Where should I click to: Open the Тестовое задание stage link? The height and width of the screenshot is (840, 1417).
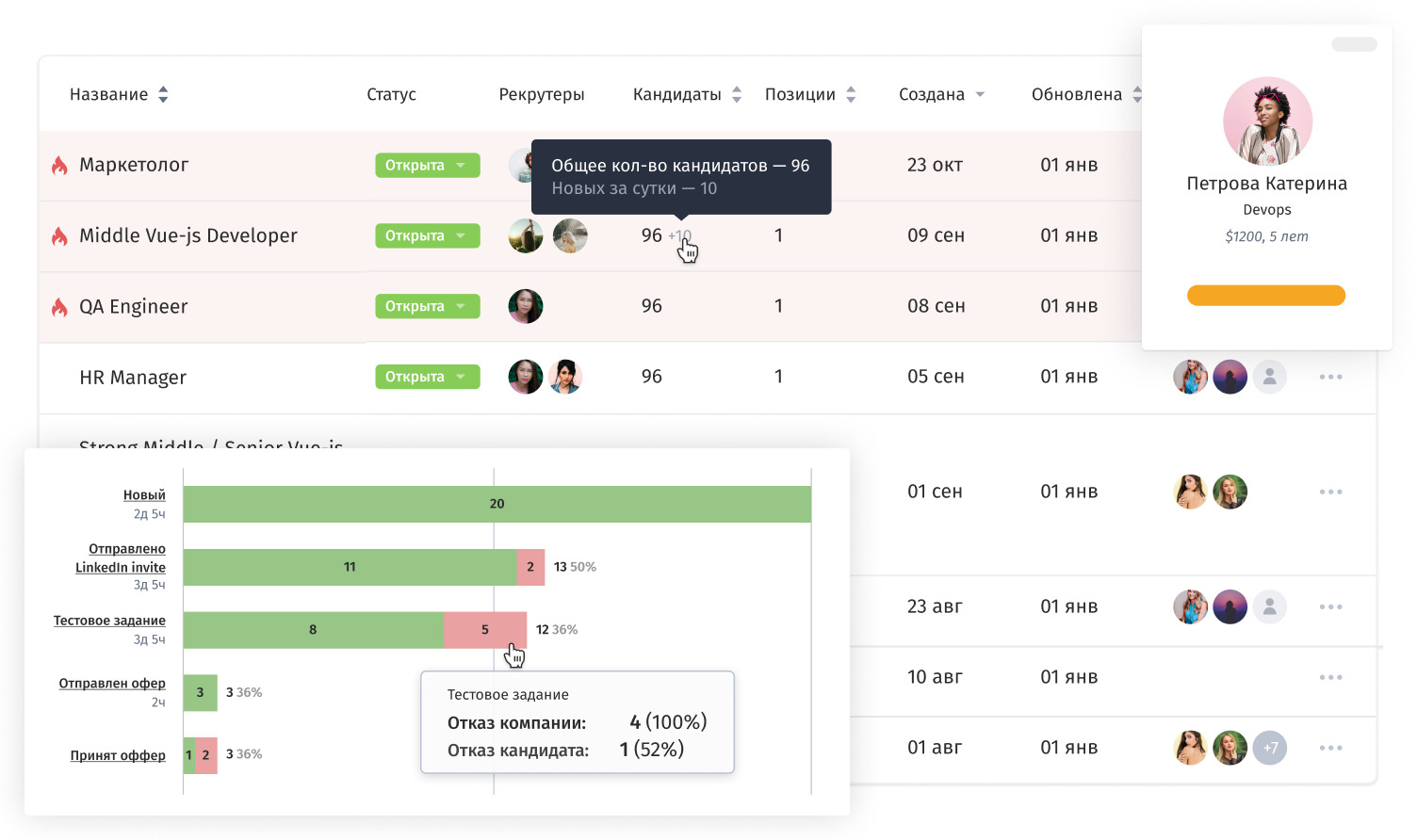109,621
